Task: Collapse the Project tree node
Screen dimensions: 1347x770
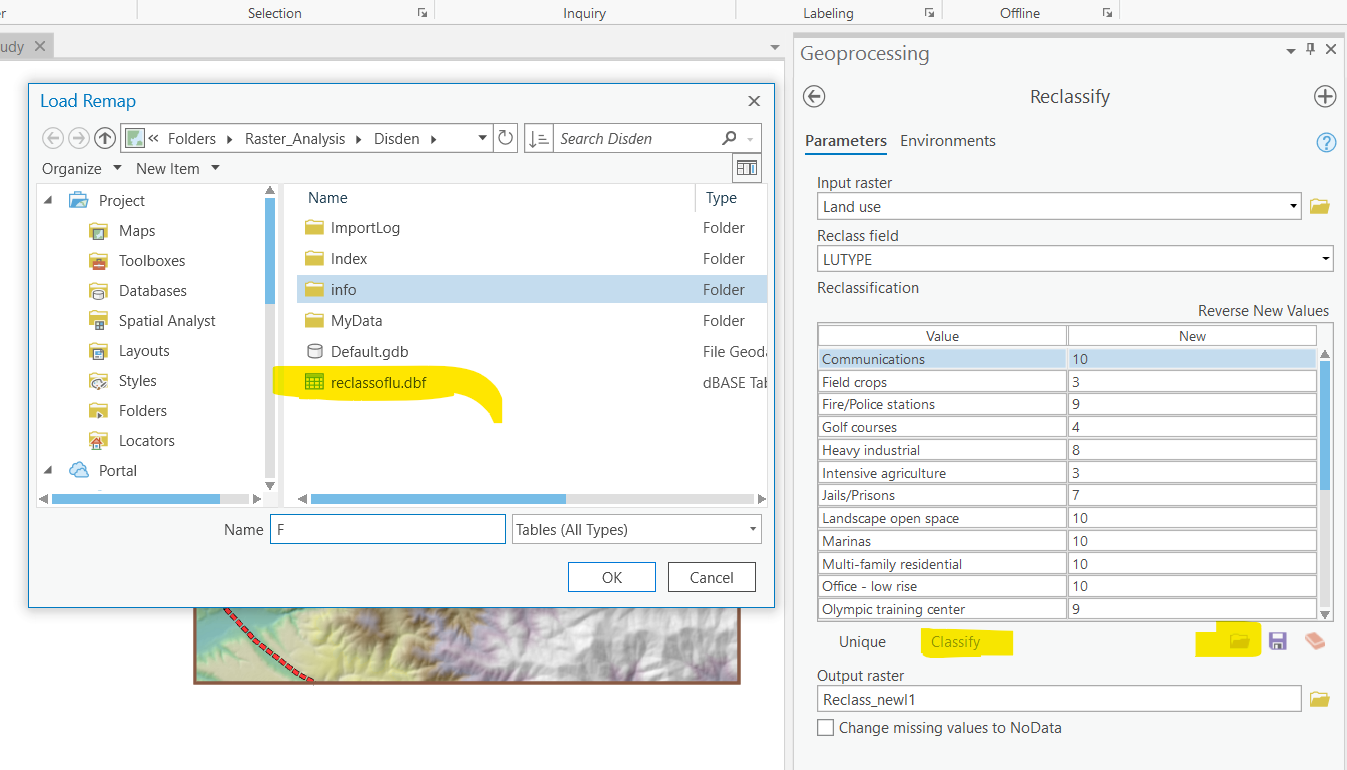Action: pos(48,201)
